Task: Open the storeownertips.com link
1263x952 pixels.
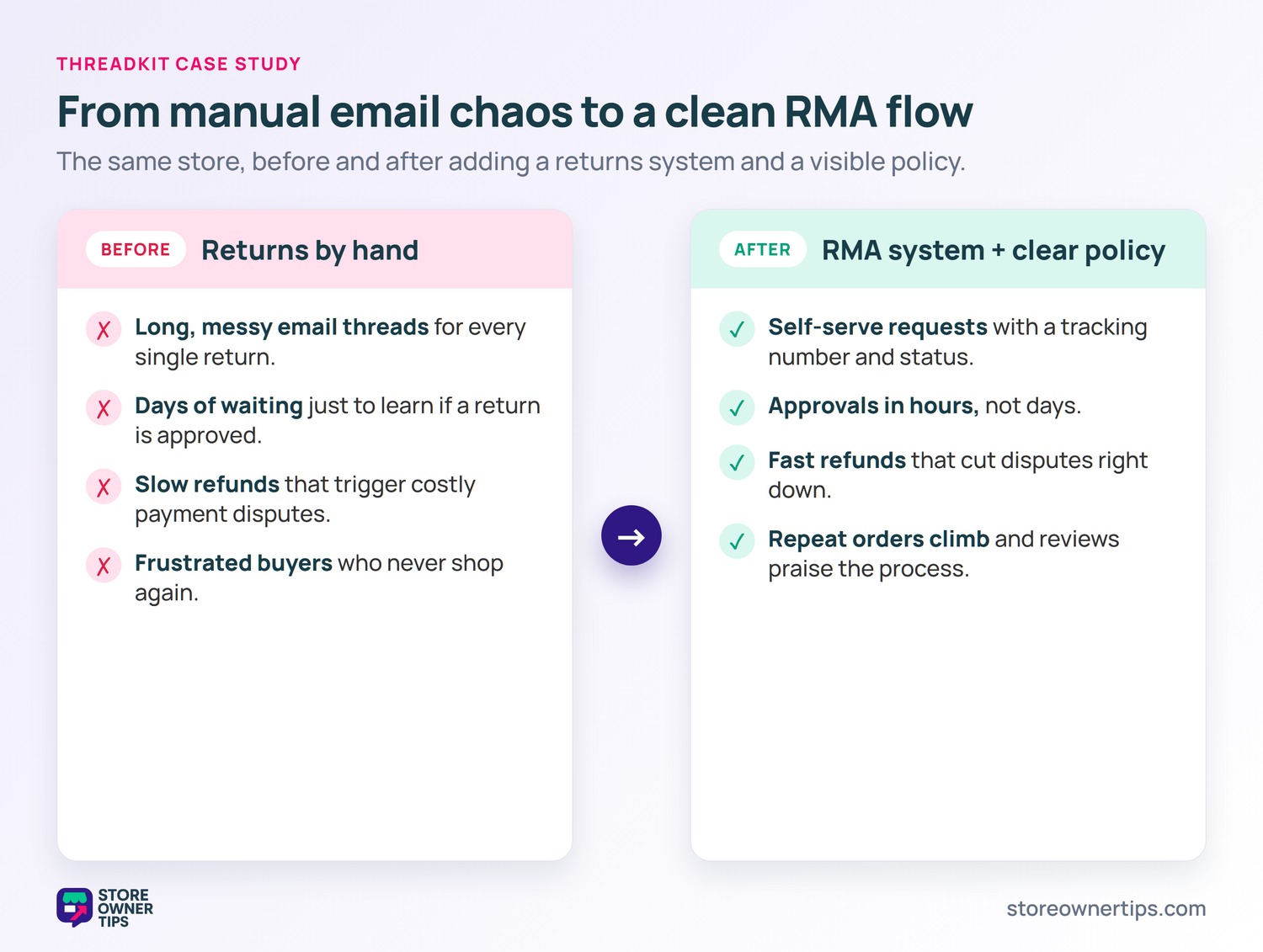Action: click(x=1106, y=909)
